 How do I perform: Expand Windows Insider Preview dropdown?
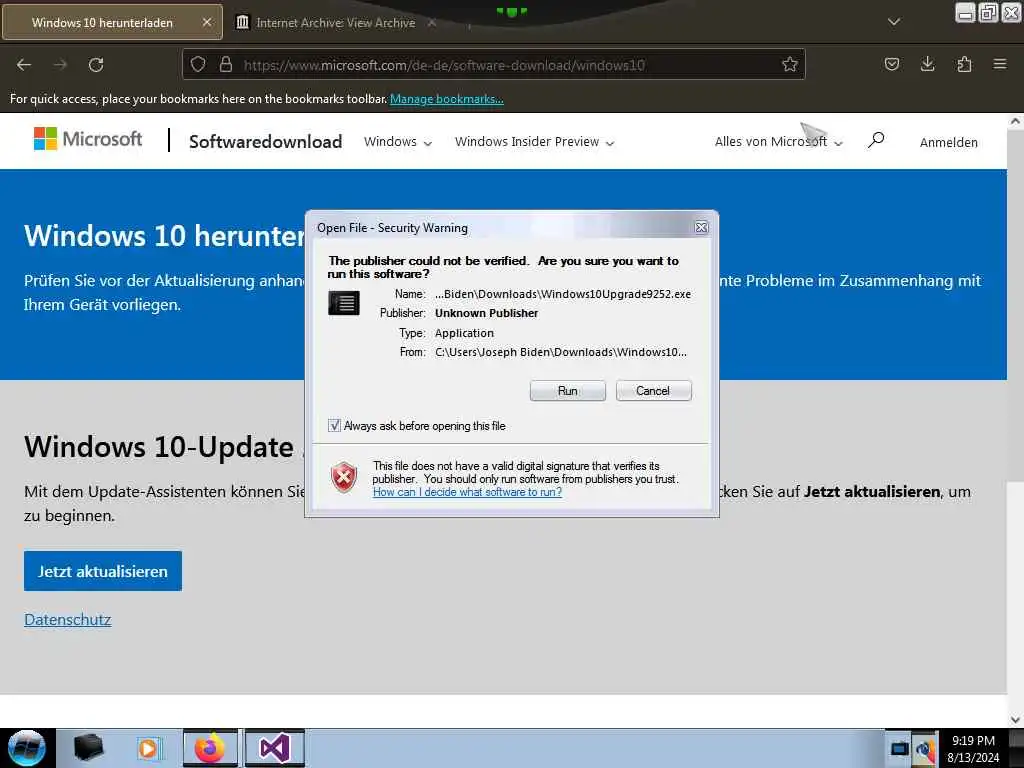click(x=534, y=142)
